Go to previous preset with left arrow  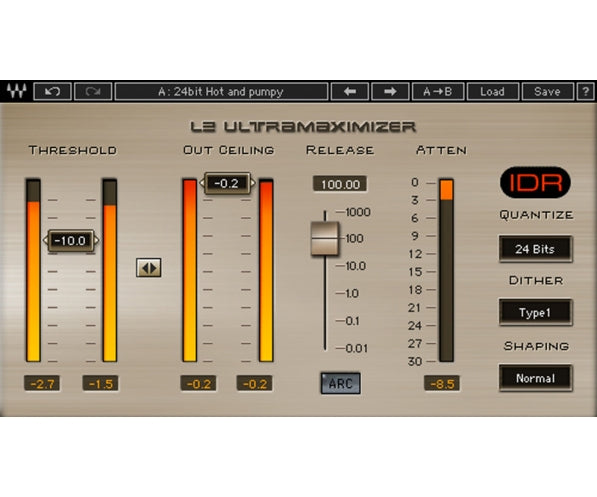pos(350,91)
